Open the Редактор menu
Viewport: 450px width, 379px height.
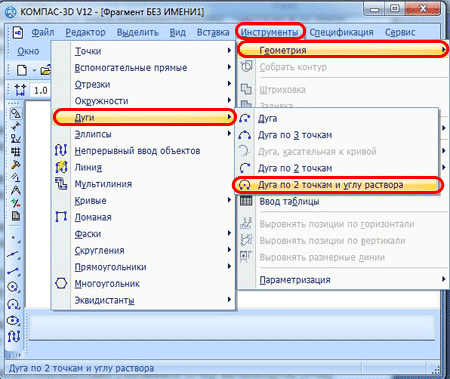click(85, 32)
